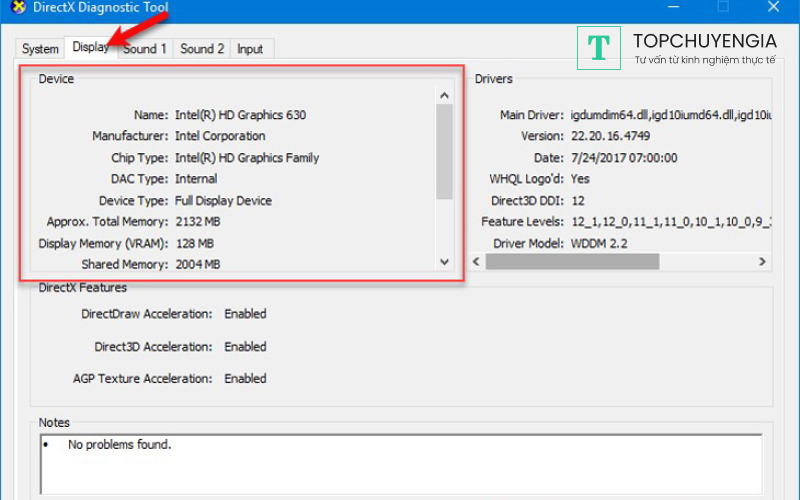Select the Display tab
This screenshot has width=800, height=500.
[91, 47]
